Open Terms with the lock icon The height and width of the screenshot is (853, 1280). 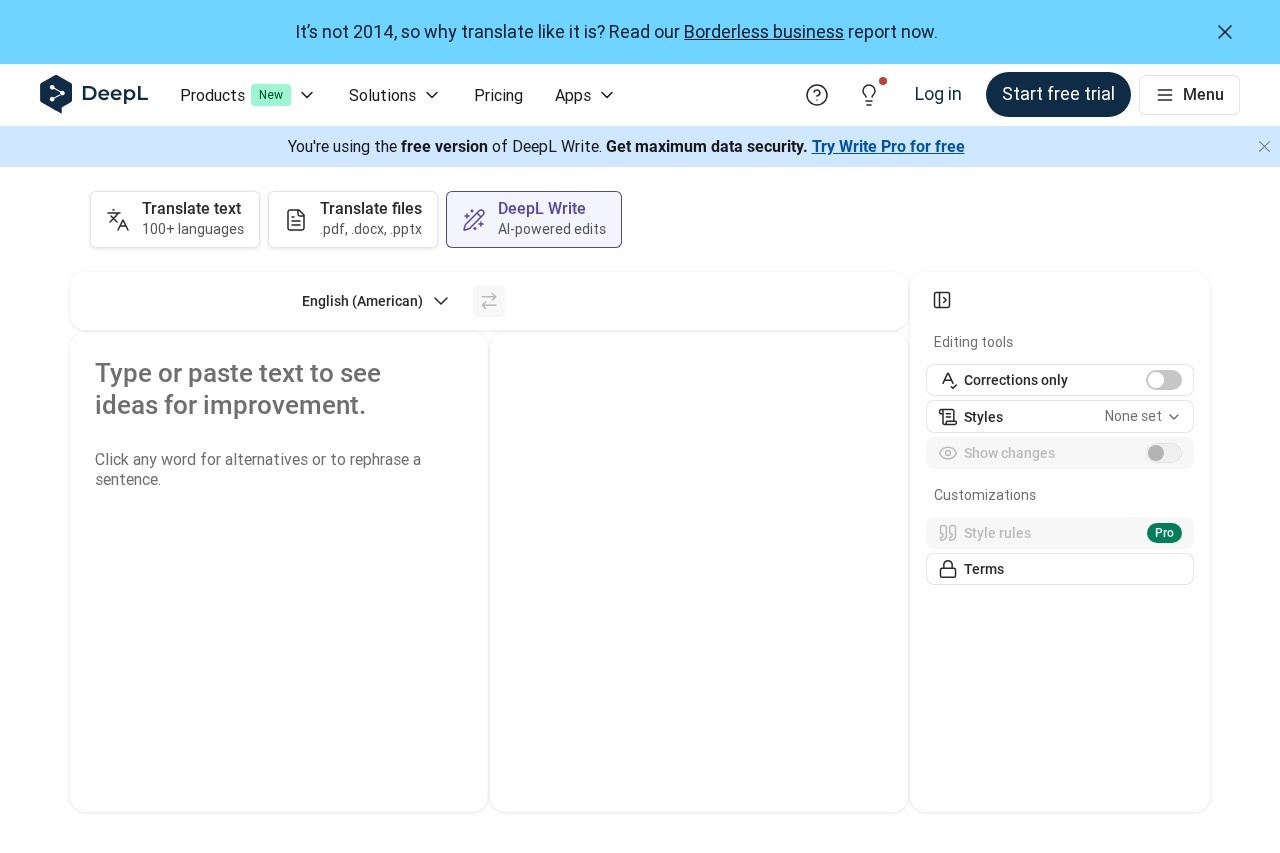pos(1059,569)
